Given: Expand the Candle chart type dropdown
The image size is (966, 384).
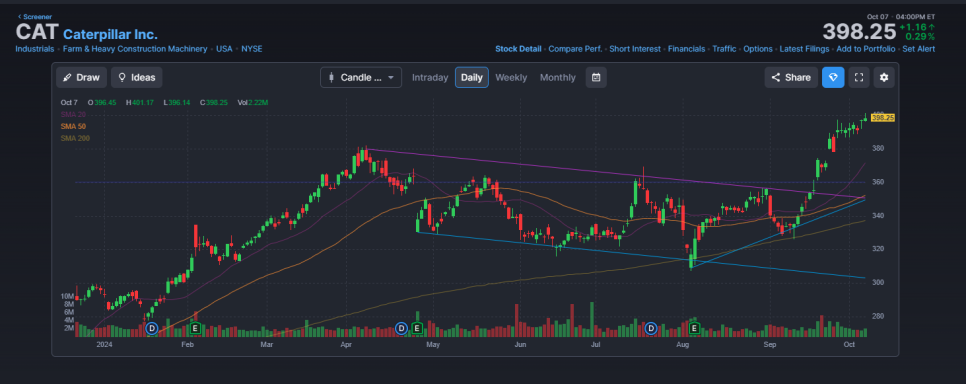Looking at the screenshot, I should click(361, 78).
